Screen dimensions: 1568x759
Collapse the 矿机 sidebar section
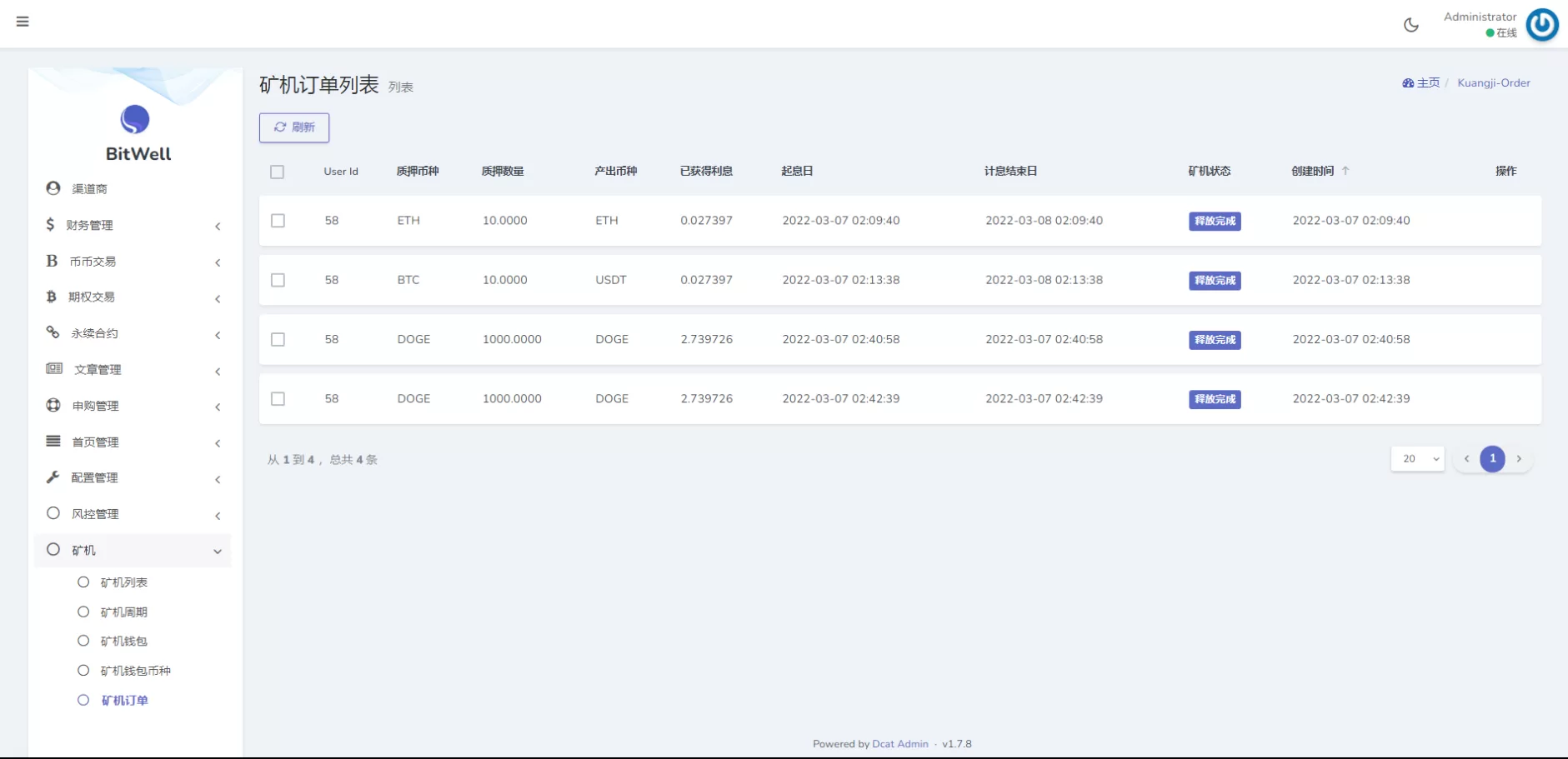tap(217, 551)
